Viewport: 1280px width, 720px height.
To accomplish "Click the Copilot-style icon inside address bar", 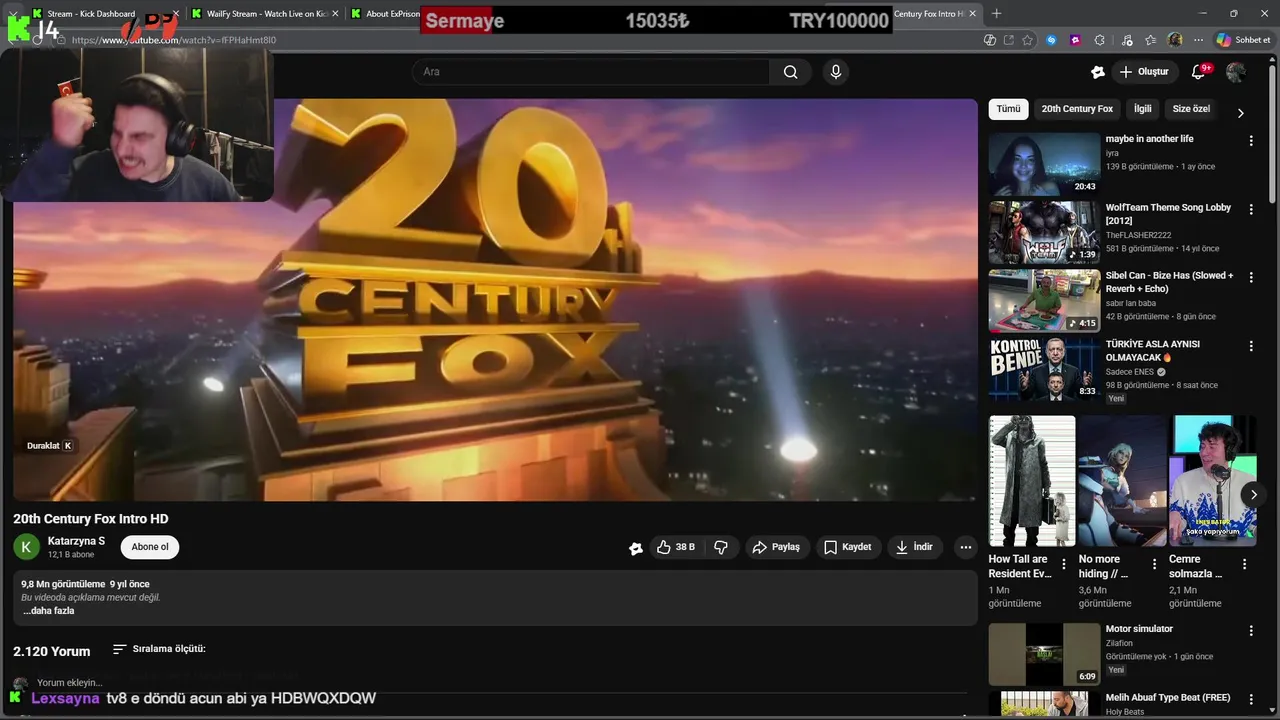I will (x=989, y=40).
